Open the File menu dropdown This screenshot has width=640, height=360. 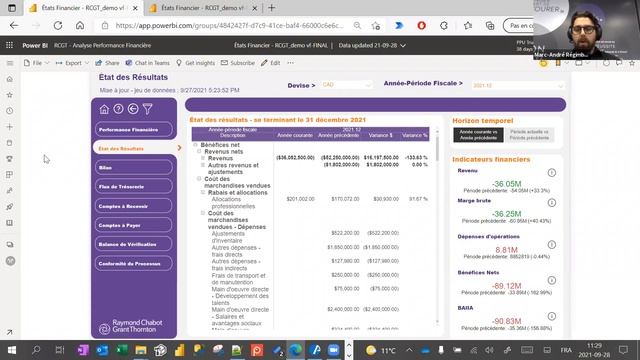37,63
